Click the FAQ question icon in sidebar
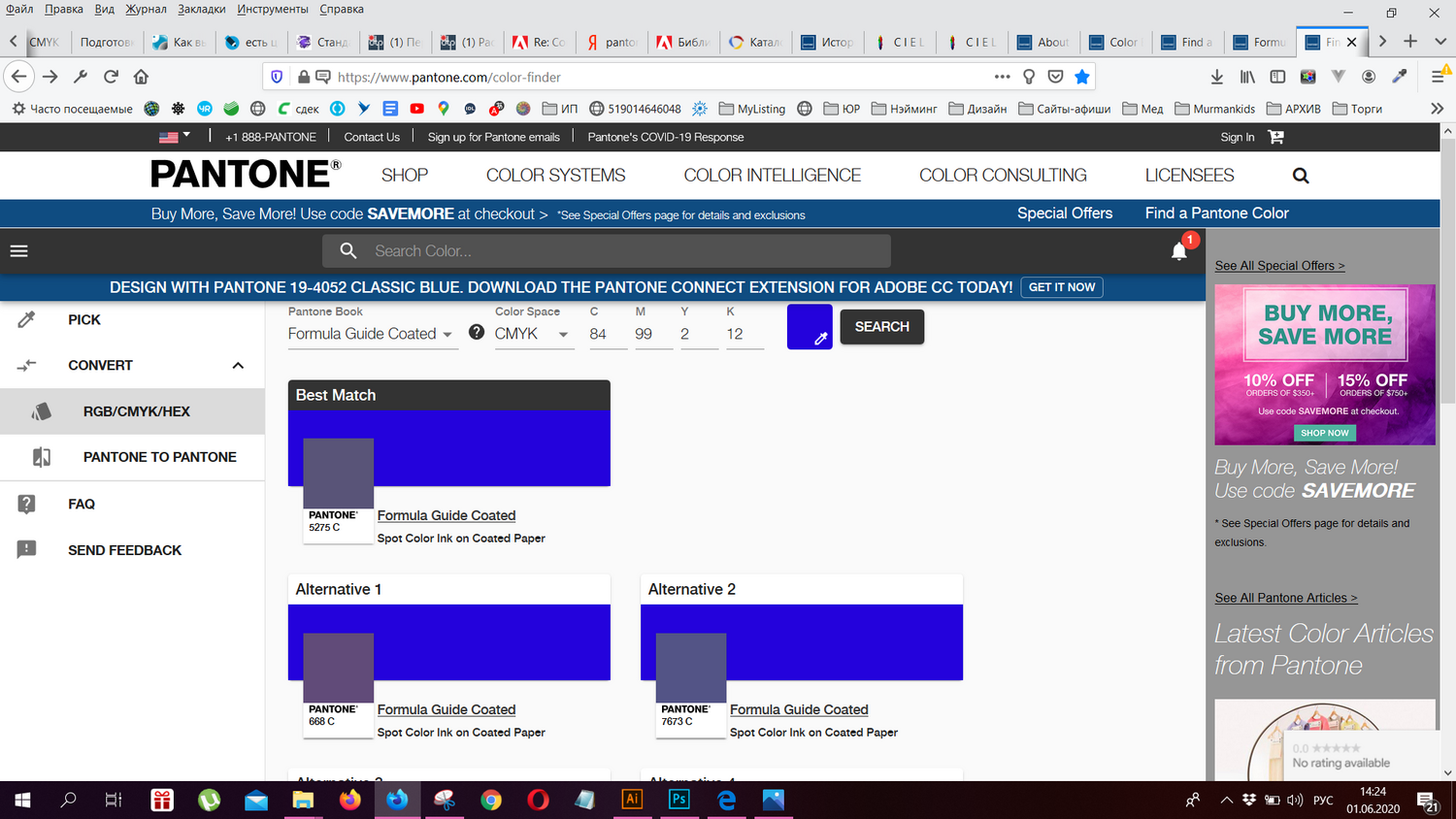 [x=26, y=504]
